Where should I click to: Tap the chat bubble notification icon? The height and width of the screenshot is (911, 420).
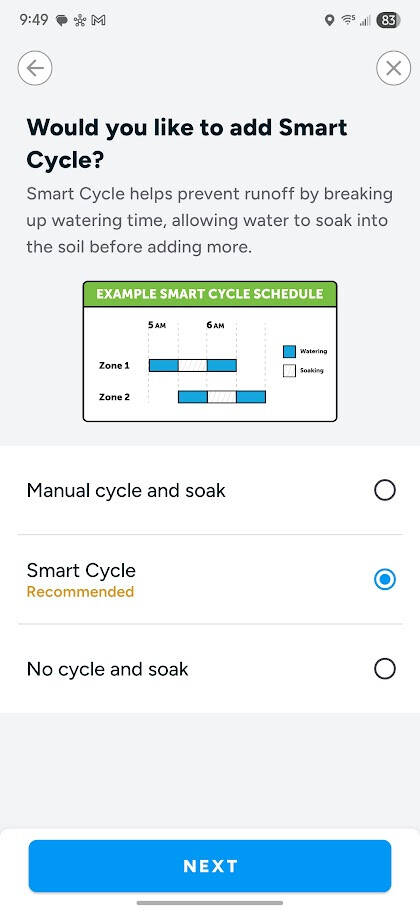(x=62, y=20)
